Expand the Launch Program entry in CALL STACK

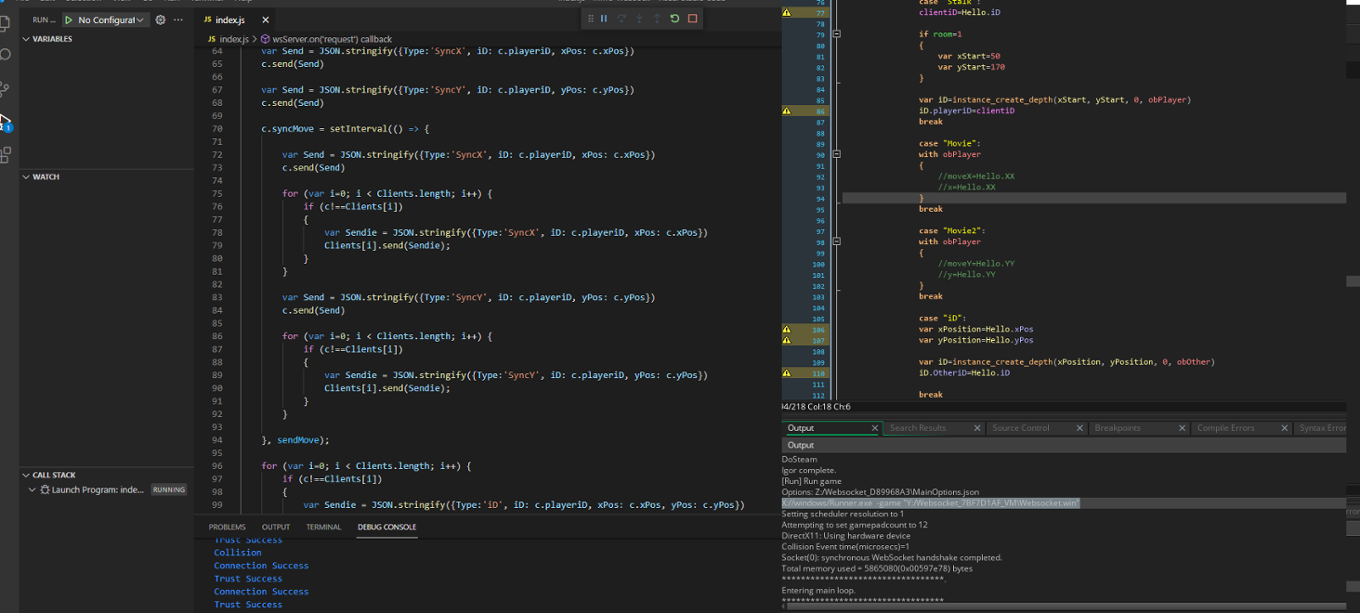32,489
